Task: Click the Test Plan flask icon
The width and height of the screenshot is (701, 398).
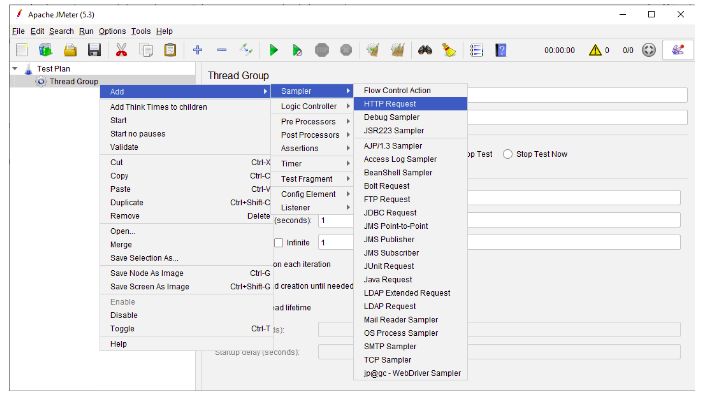Action: click(x=29, y=69)
